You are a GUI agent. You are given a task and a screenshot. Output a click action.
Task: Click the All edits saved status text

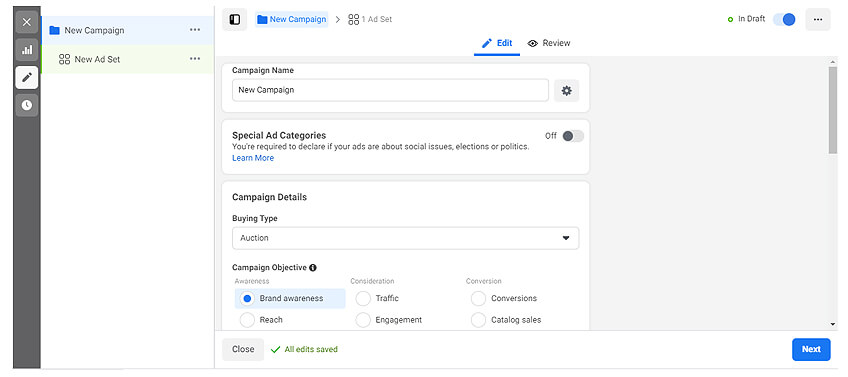point(311,349)
